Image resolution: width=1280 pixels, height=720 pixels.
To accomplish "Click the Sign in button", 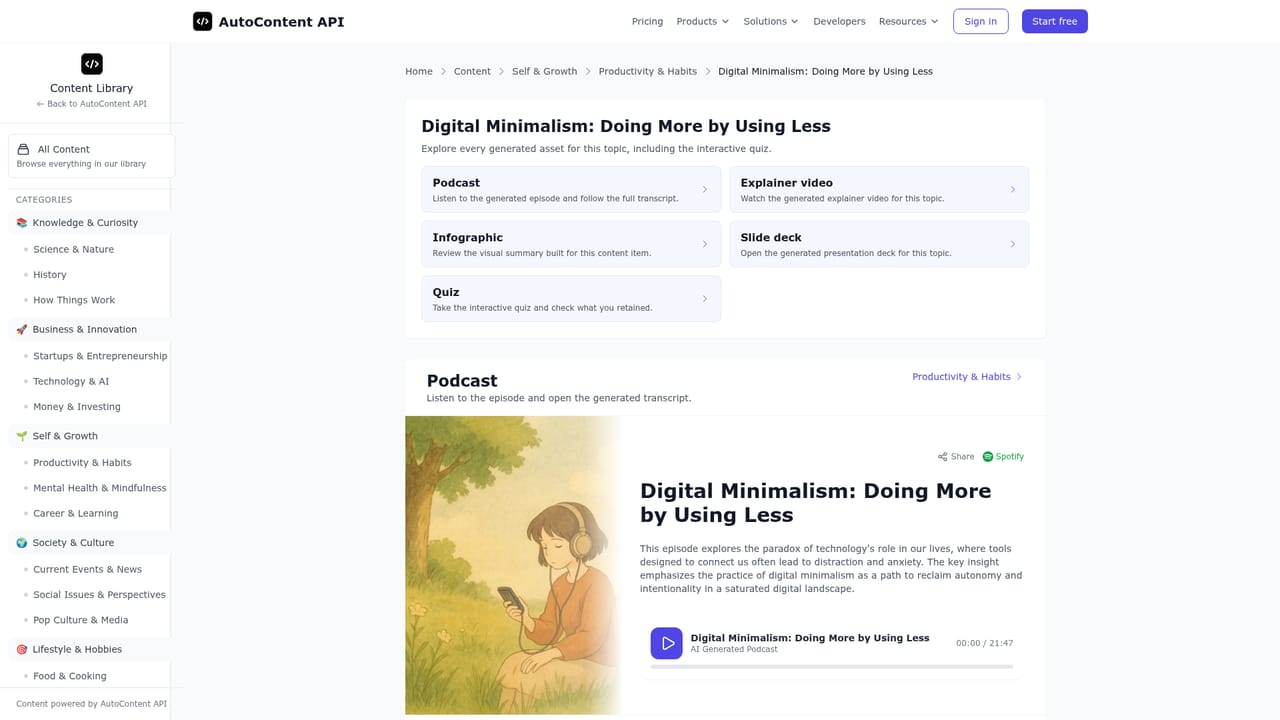I will [980, 21].
